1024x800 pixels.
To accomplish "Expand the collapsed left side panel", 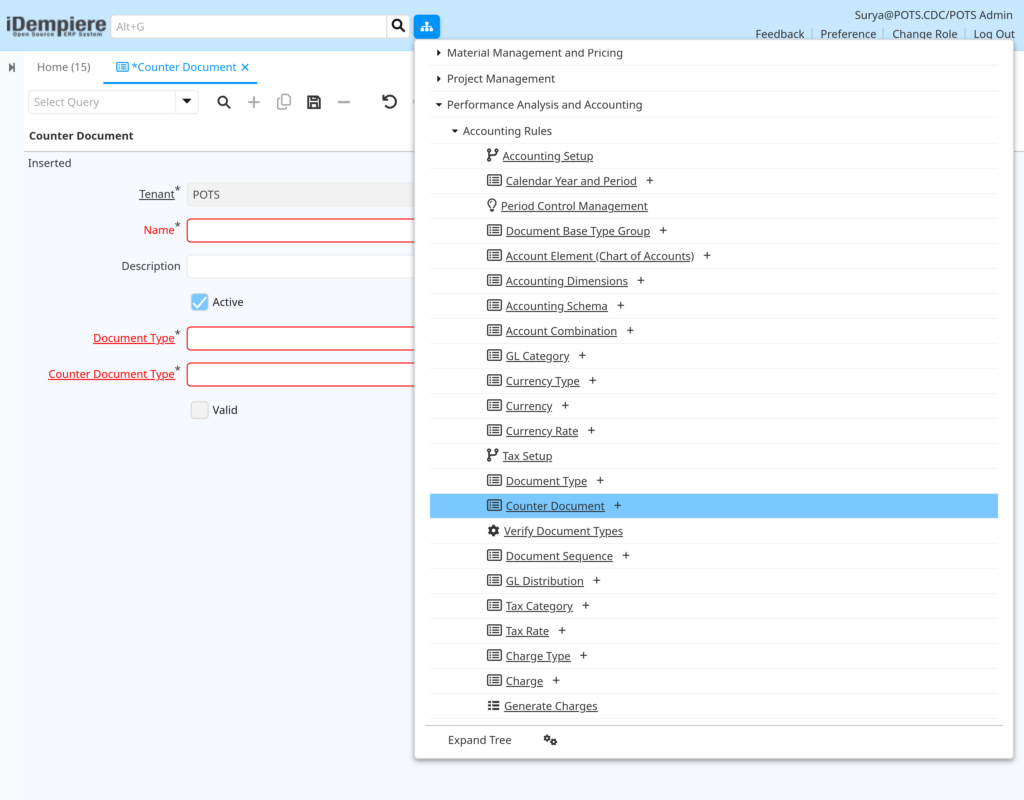I will coord(12,67).
